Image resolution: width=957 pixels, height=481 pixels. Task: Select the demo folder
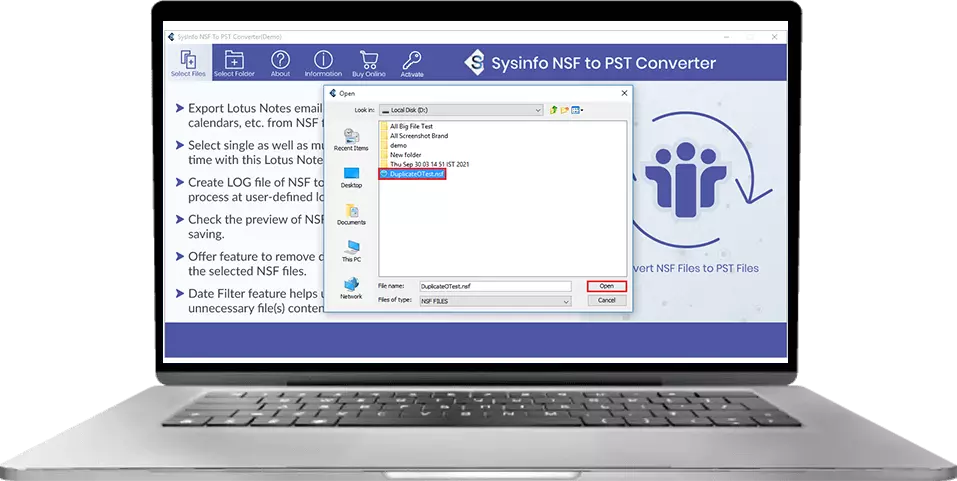(394, 145)
